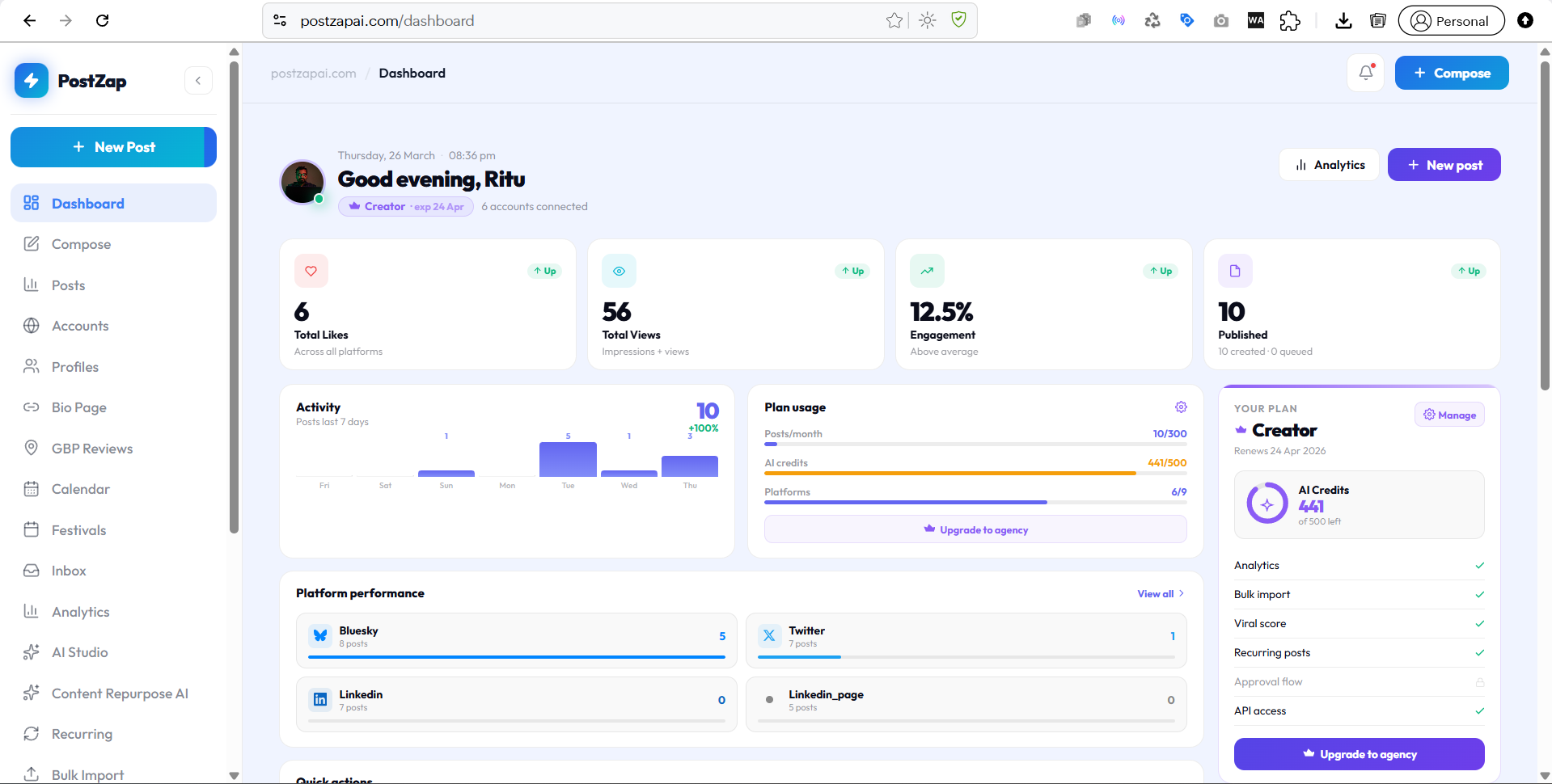Click the Manage plan button
1552x784 pixels.
[1449, 415]
